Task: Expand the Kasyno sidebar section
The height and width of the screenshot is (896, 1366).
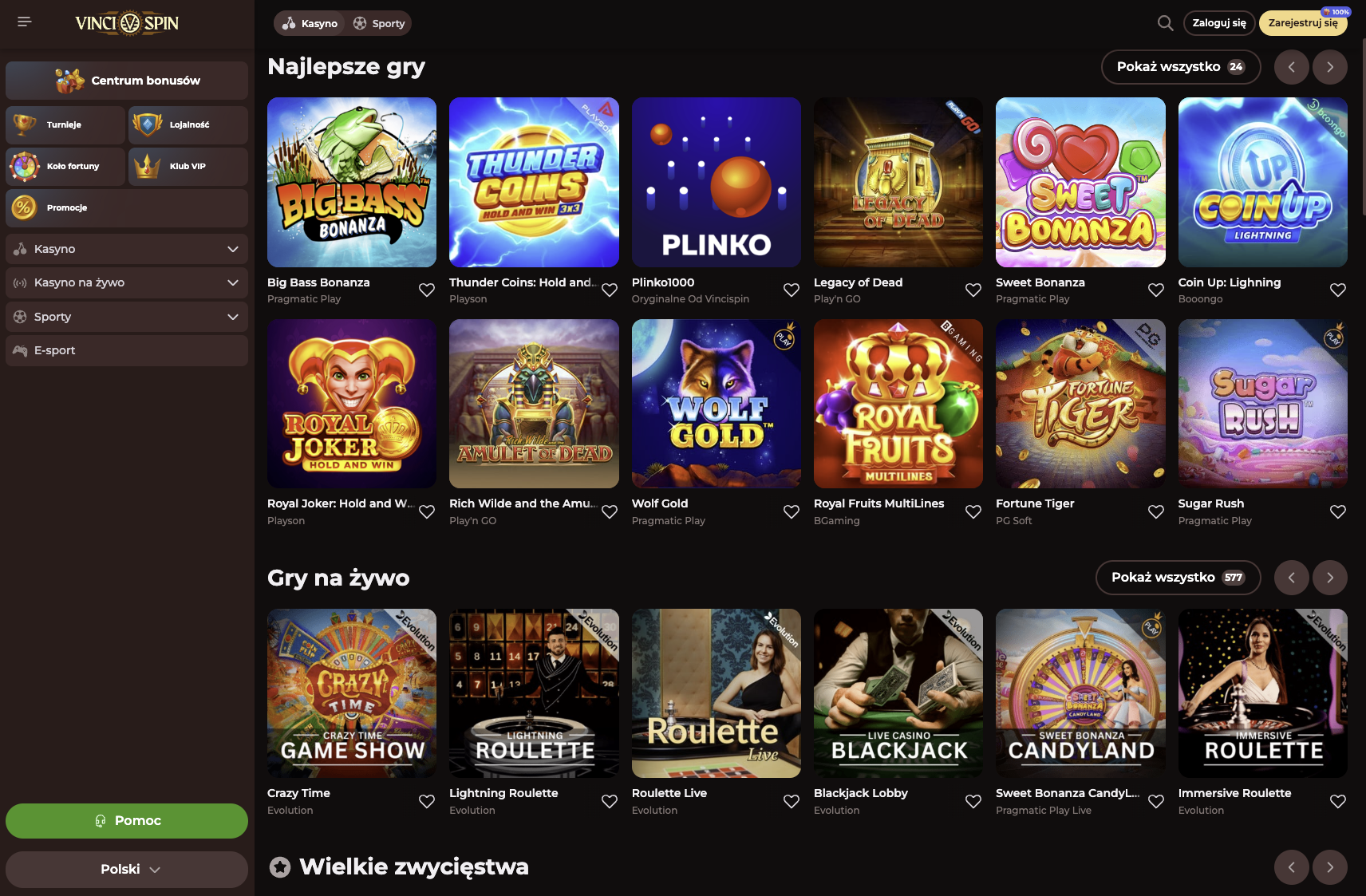Action: point(127,249)
